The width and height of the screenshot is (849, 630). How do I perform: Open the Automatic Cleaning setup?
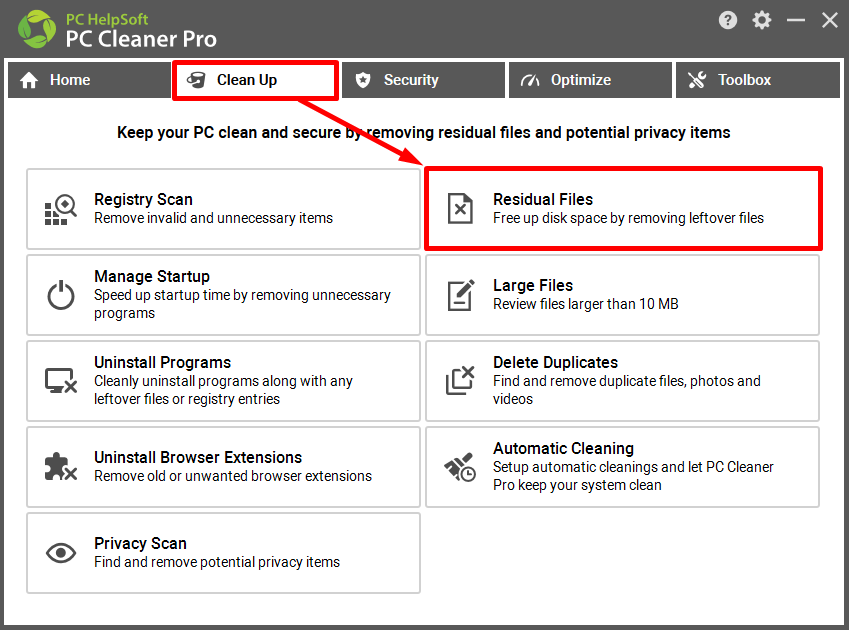pos(623,467)
